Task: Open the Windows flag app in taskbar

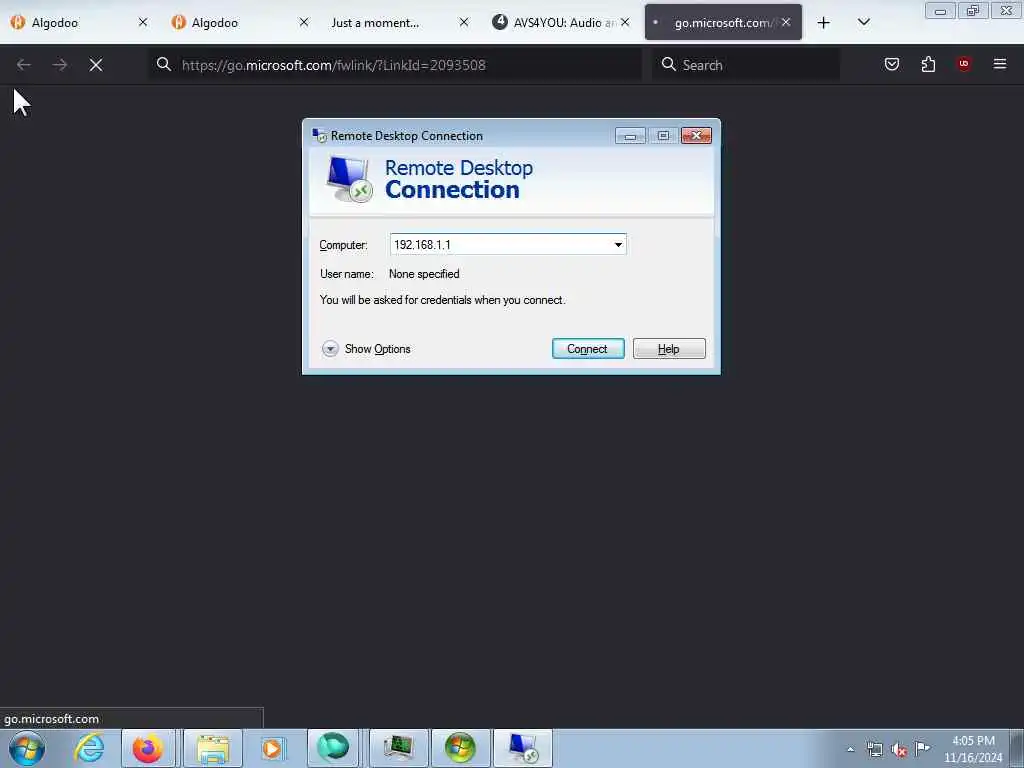Action: coord(460,748)
